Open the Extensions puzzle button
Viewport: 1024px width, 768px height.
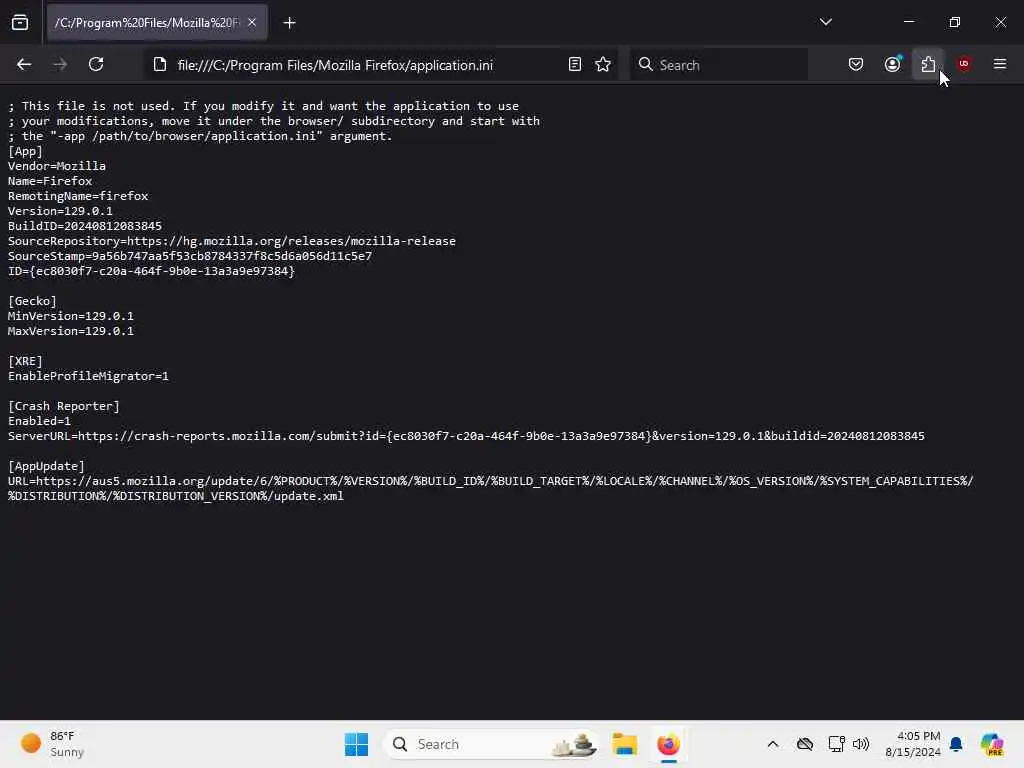pos(928,64)
